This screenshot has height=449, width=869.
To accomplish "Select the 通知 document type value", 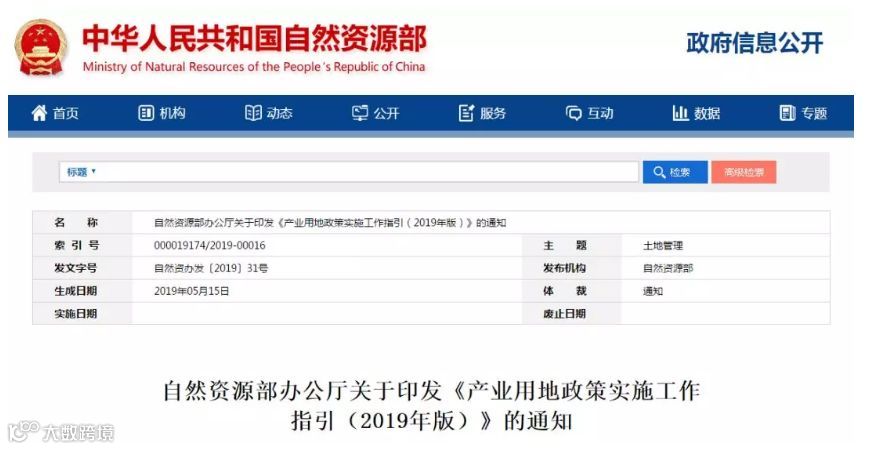I will pyautogui.click(x=653, y=291).
